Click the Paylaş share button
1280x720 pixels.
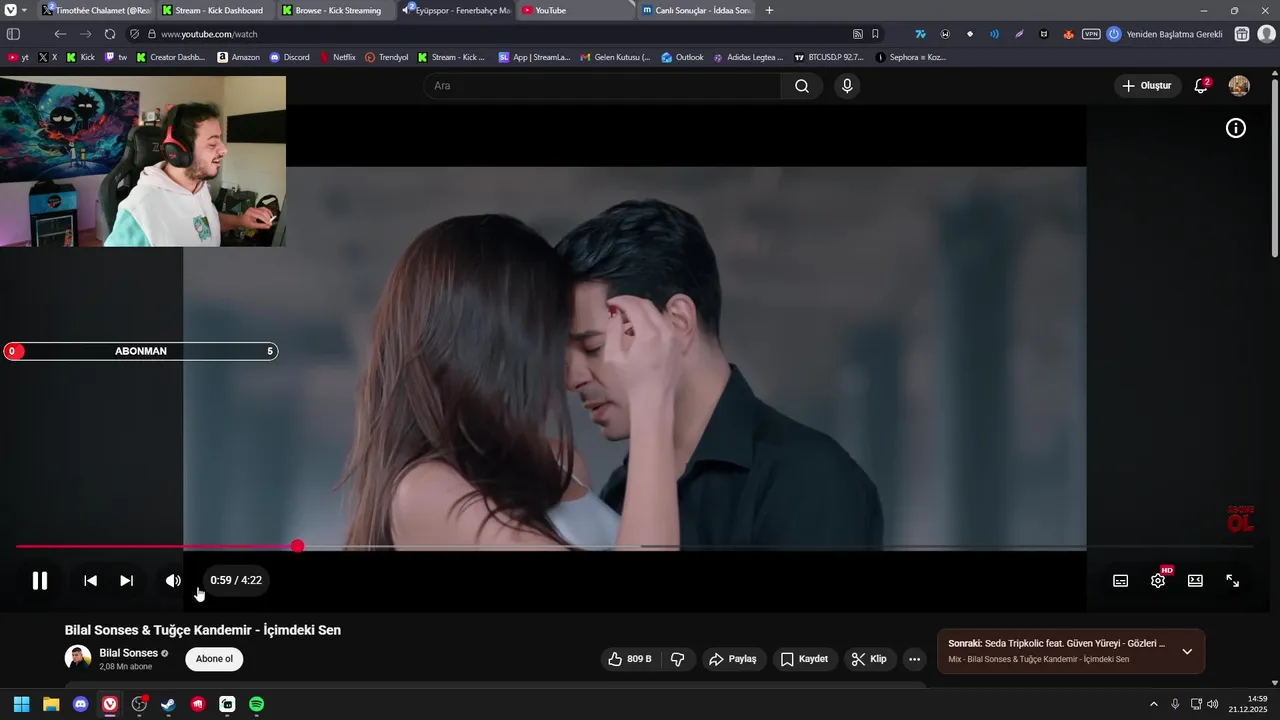732,659
